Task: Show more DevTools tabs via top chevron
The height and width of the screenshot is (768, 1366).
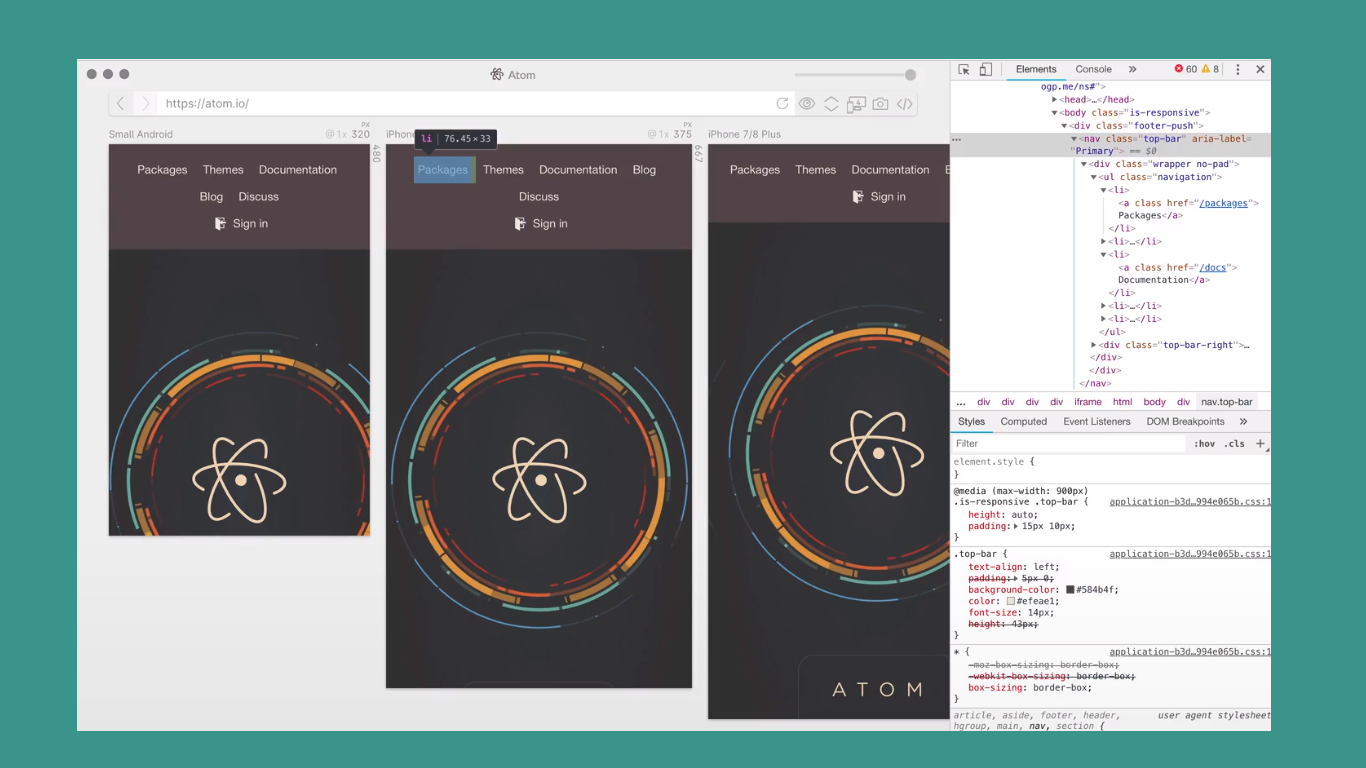Action: point(1133,70)
